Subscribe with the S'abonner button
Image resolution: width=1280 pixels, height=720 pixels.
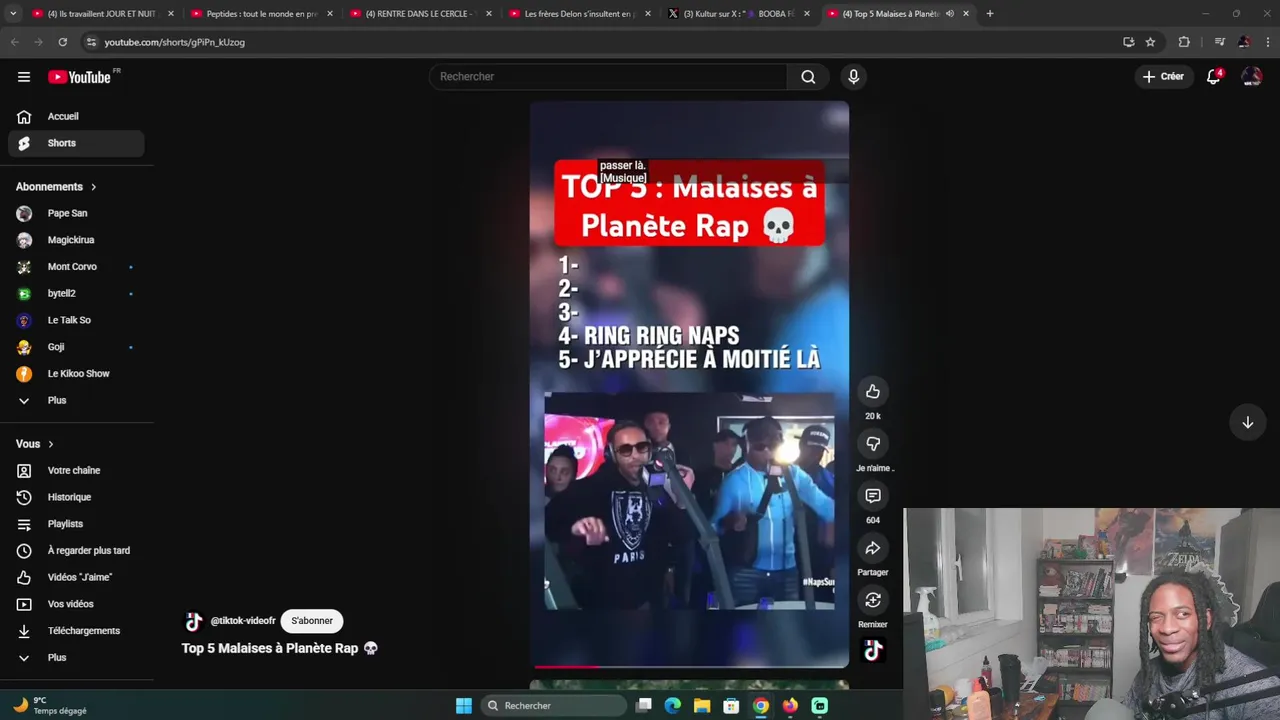click(312, 621)
